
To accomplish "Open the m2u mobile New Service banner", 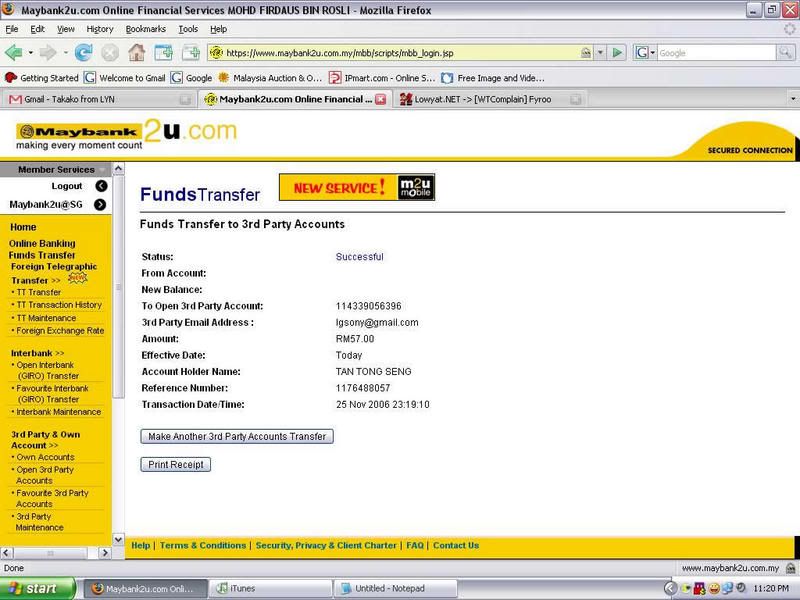I will tap(356, 187).
